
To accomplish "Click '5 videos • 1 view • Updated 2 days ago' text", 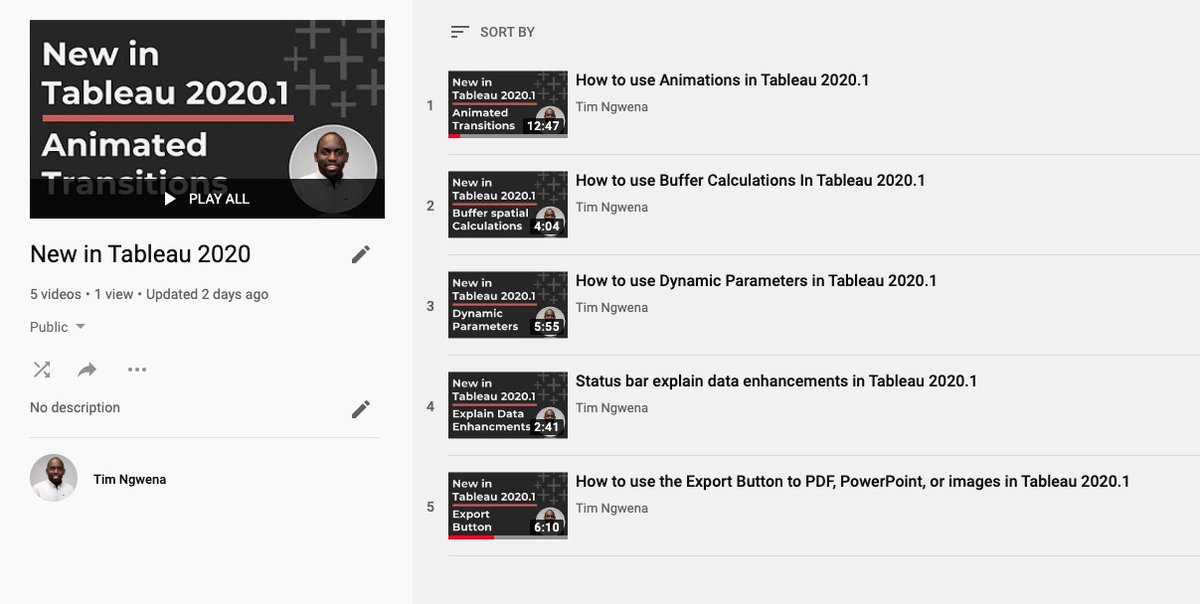I will (149, 295).
